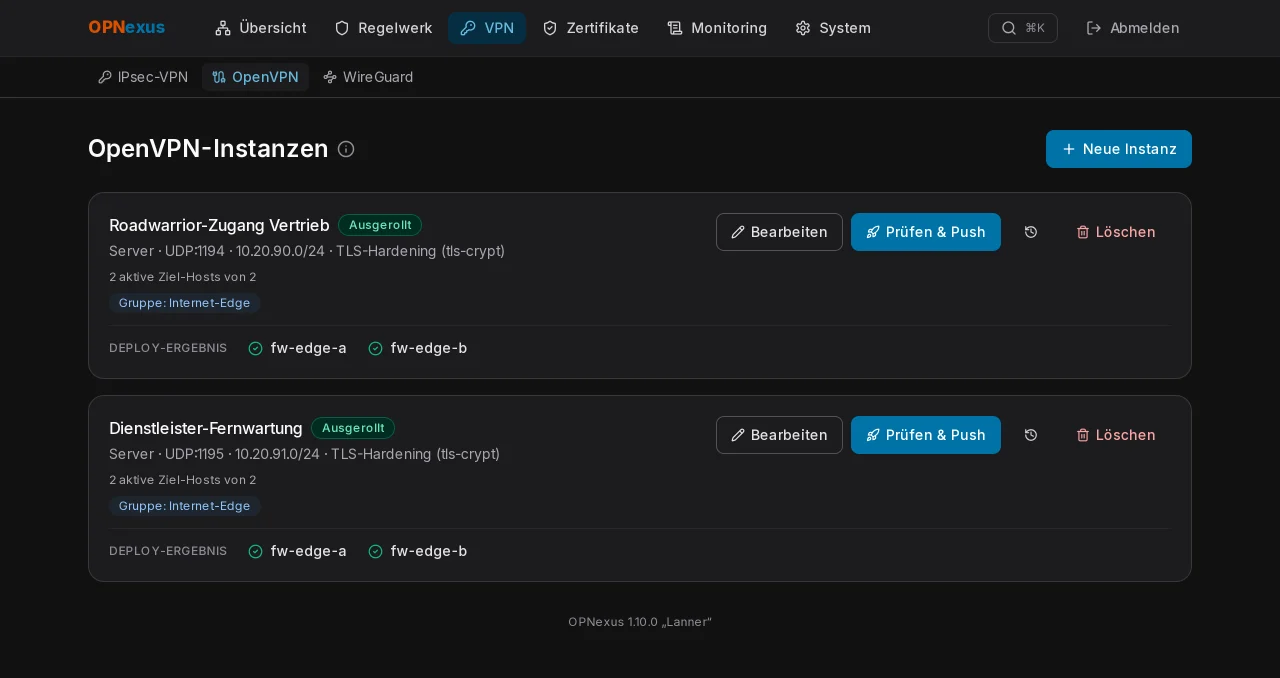Click the UDP:1194 server details line

(x=307, y=251)
